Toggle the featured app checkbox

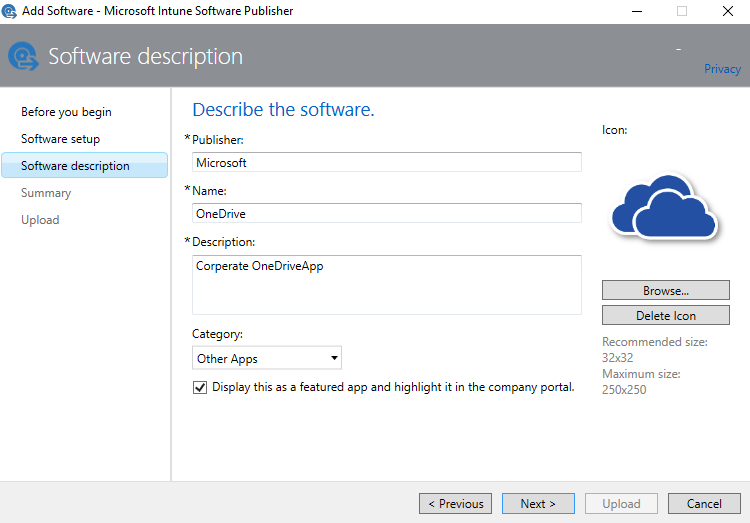(x=200, y=387)
